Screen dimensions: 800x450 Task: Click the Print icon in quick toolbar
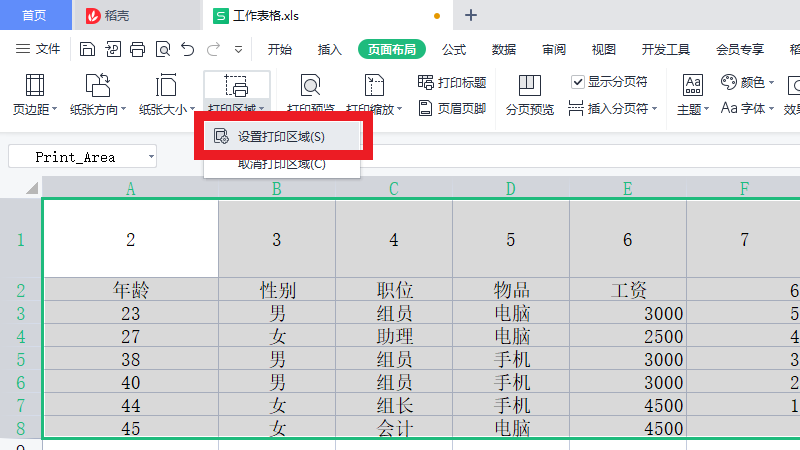138,49
